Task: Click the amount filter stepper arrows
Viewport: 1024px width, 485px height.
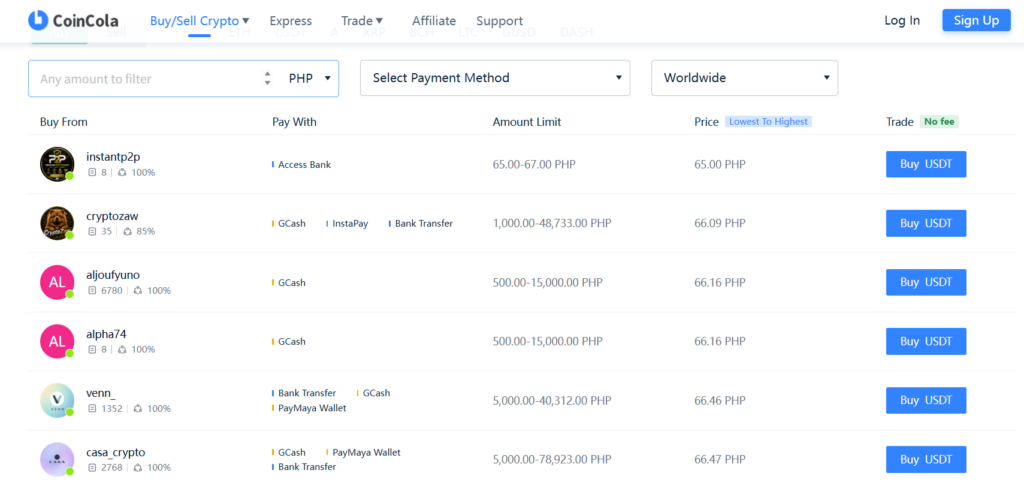Action: pos(267,78)
